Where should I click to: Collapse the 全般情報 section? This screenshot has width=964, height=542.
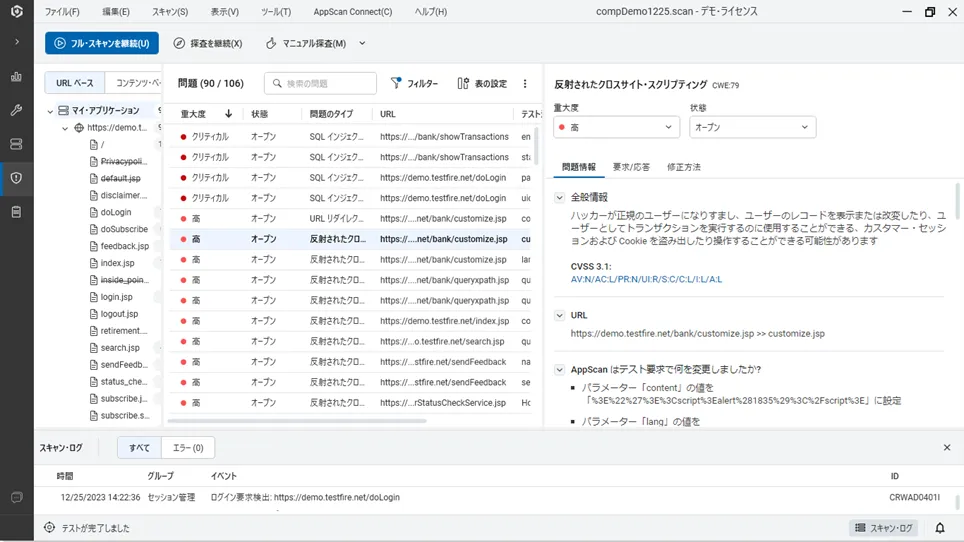(559, 197)
